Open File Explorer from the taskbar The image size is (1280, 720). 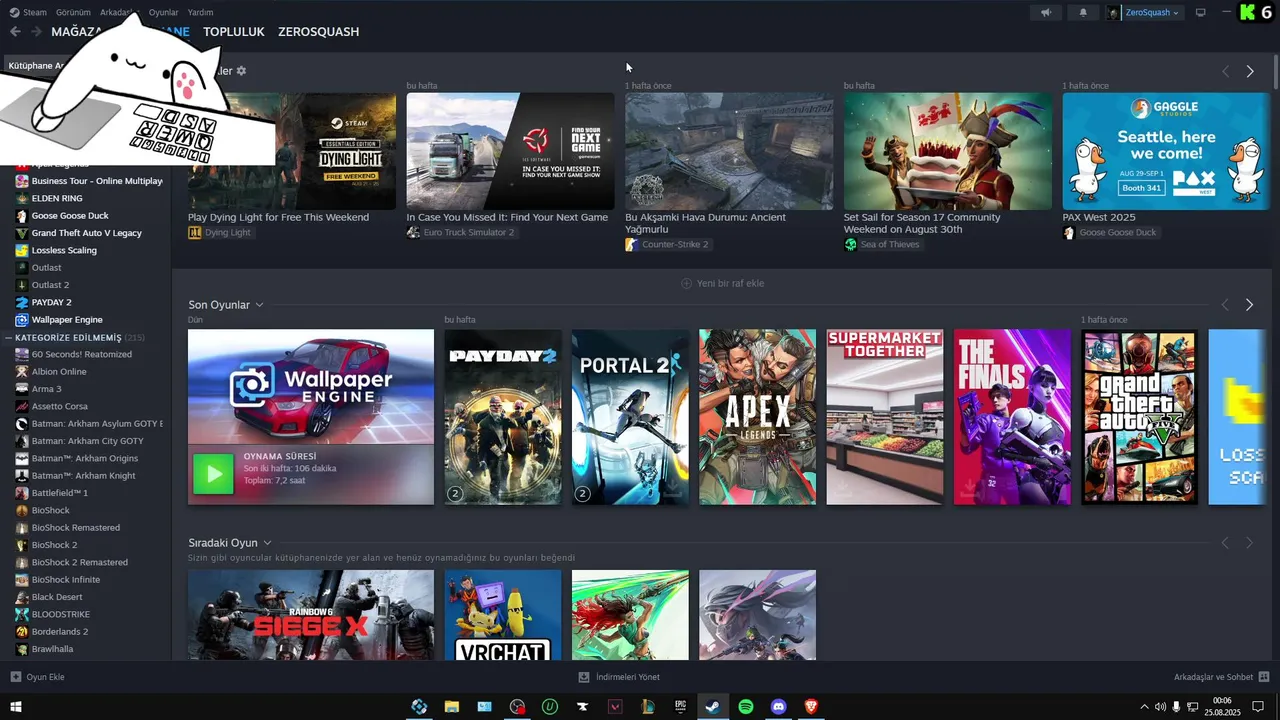point(452,707)
